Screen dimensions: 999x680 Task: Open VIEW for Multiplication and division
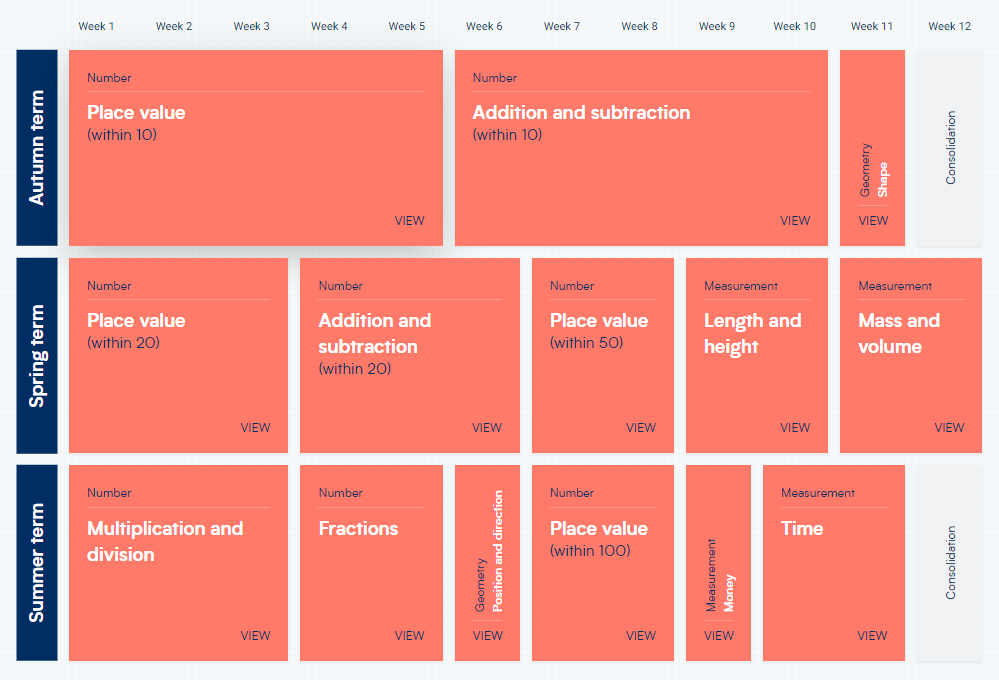click(255, 635)
